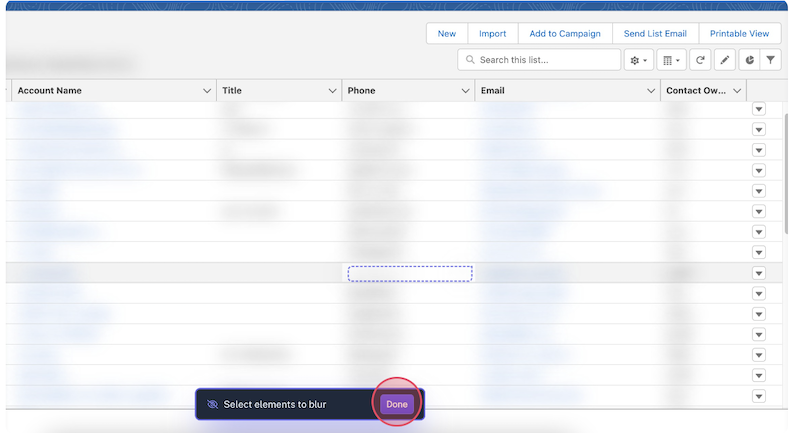Expand the Contact Owner column menu chevron

[x=737, y=91]
